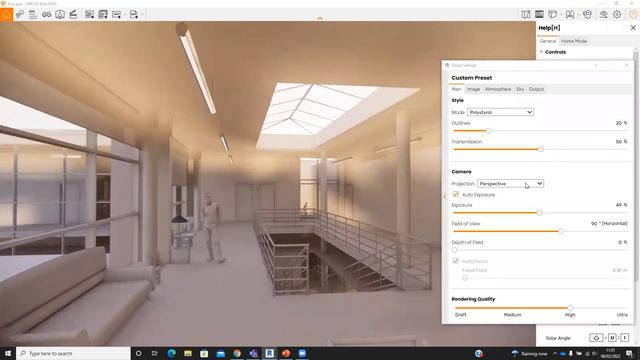This screenshot has width=640, height=360.
Task: Select the Main tab in Visual Settings
Action: 456,89
